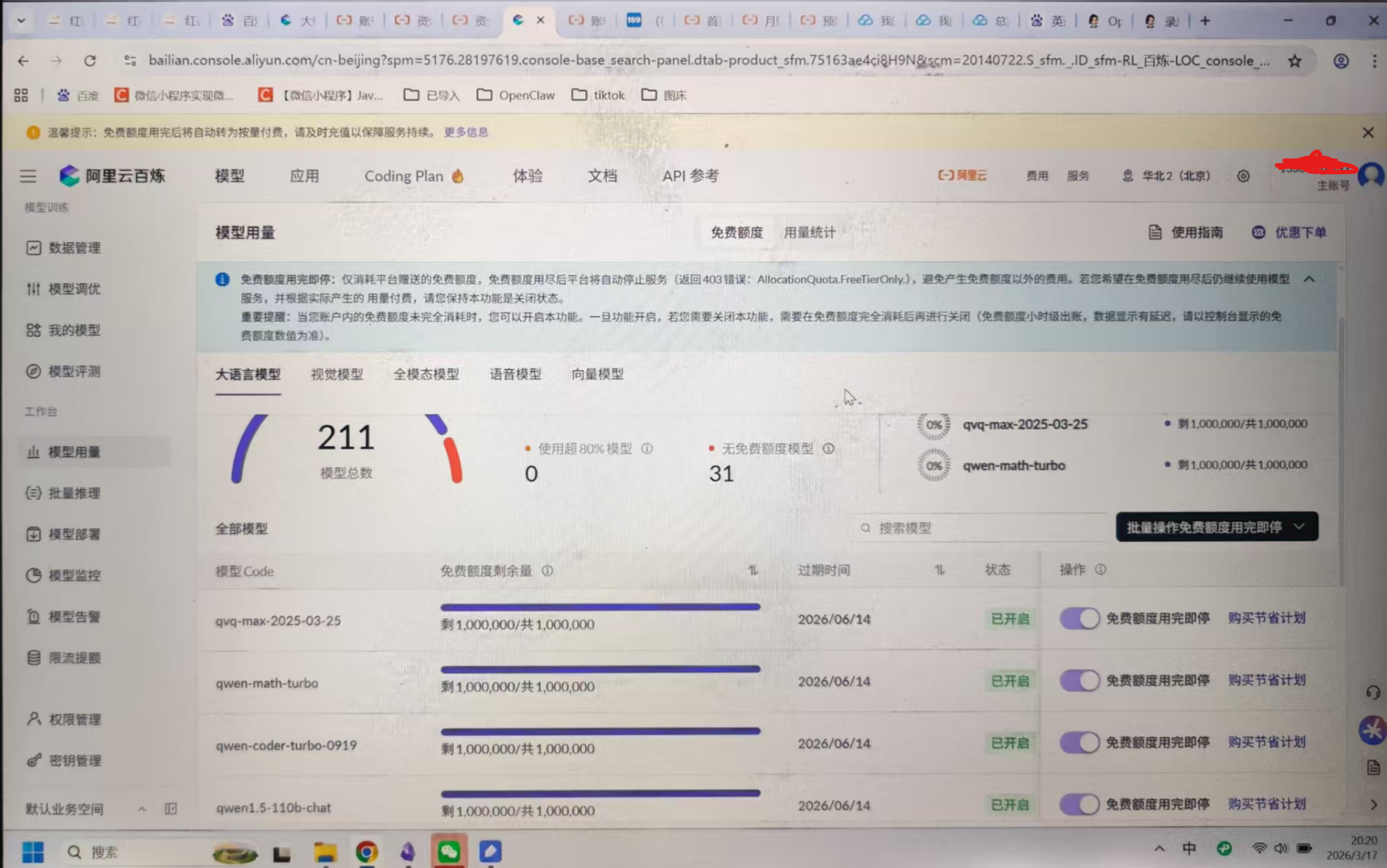The height and width of the screenshot is (868, 1387).
Task: Switch to 用量统计 tab
Action: point(809,232)
